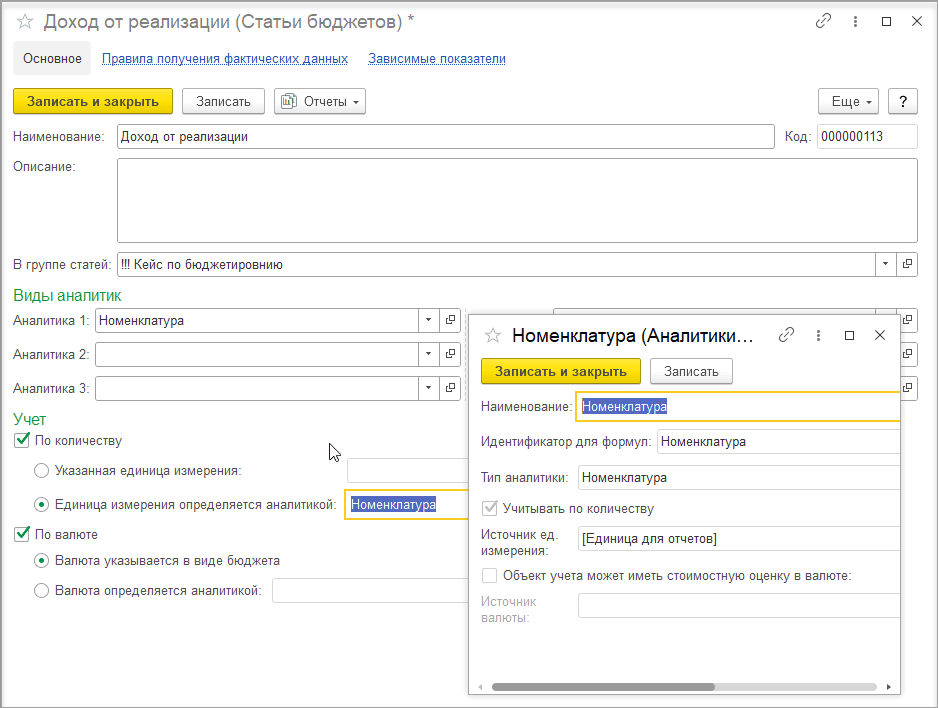Click the link icon in Номенклатура dialog
The height and width of the screenshot is (708, 938).
pos(787,336)
